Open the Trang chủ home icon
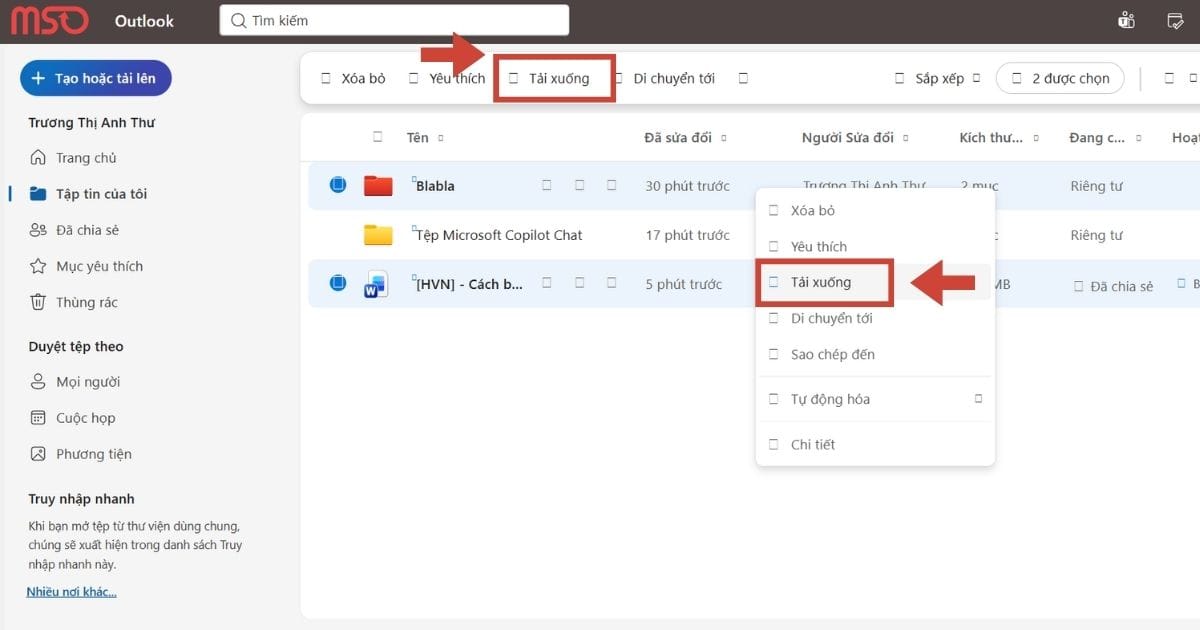The width and height of the screenshot is (1200, 630). (38, 158)
